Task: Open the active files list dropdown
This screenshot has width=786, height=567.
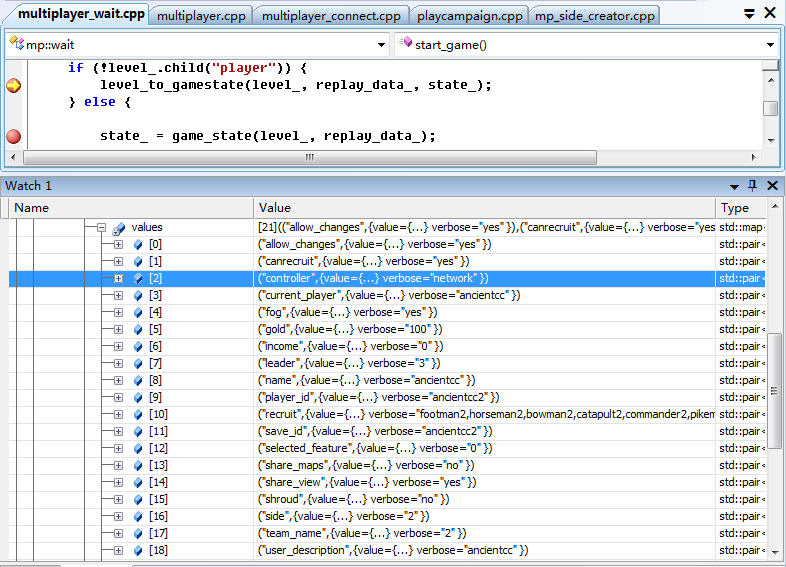Action: pyautogui.click(x=749, y=14)
